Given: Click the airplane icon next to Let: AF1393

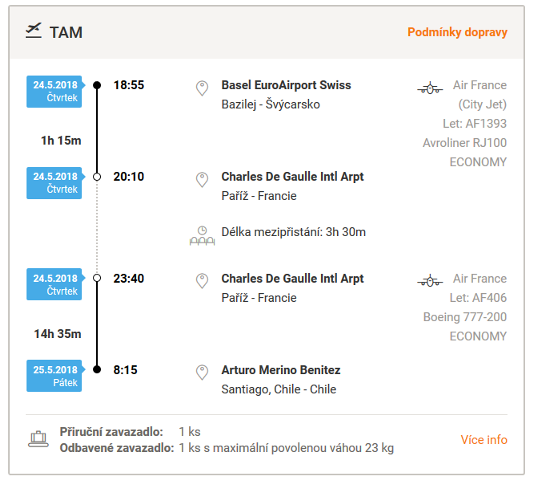Looking at the screenshot, I should point(430,88).
